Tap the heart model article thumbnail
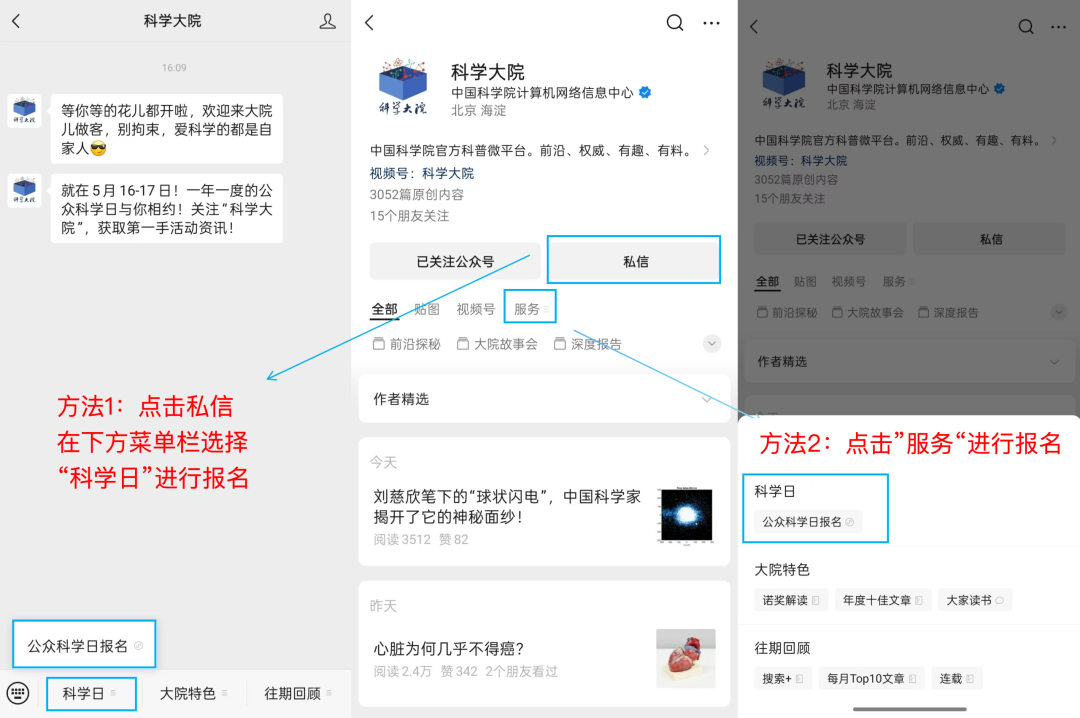 click(686, 658)
